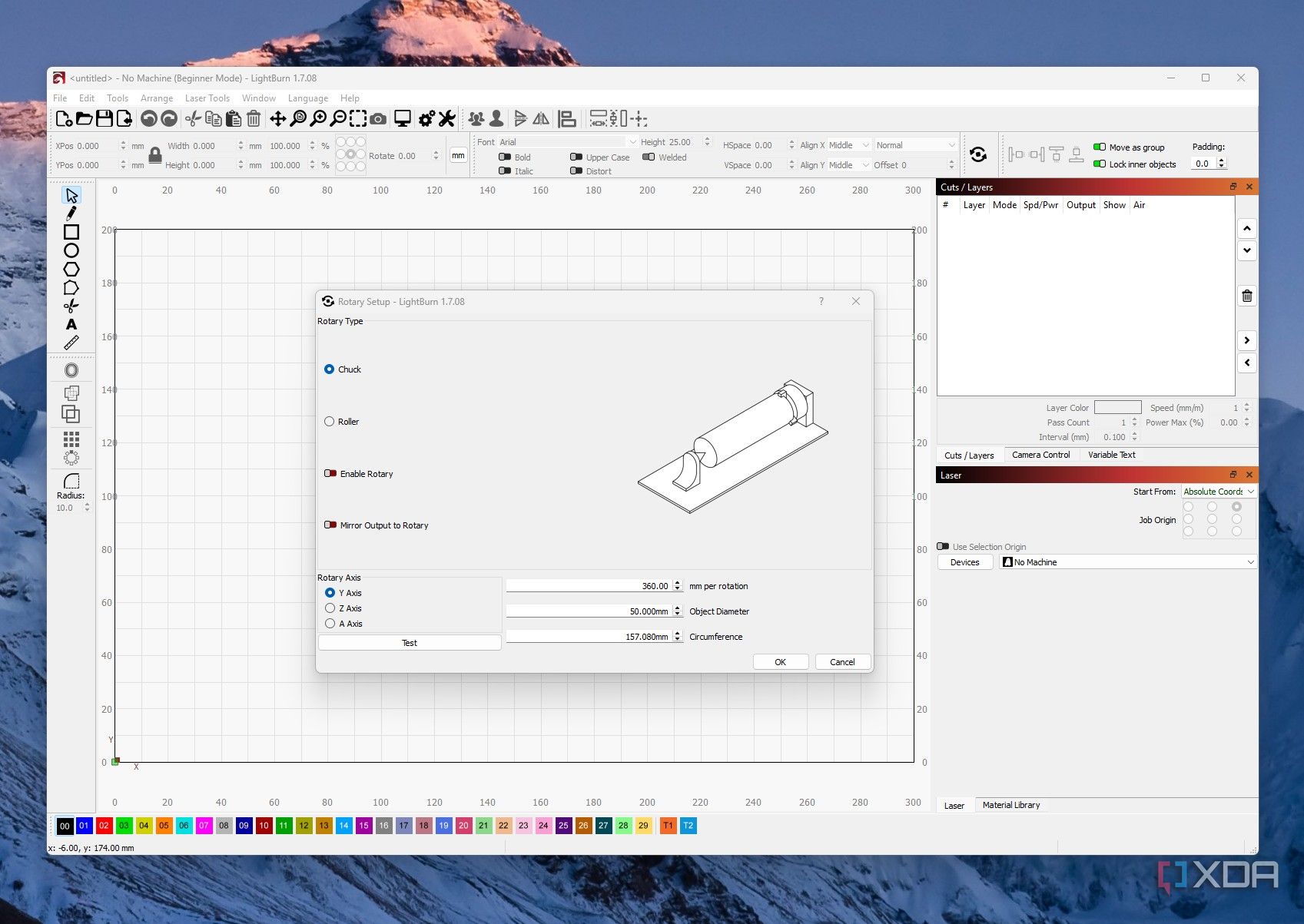Expand the Font Arial dropdown

tap(568, 142)
